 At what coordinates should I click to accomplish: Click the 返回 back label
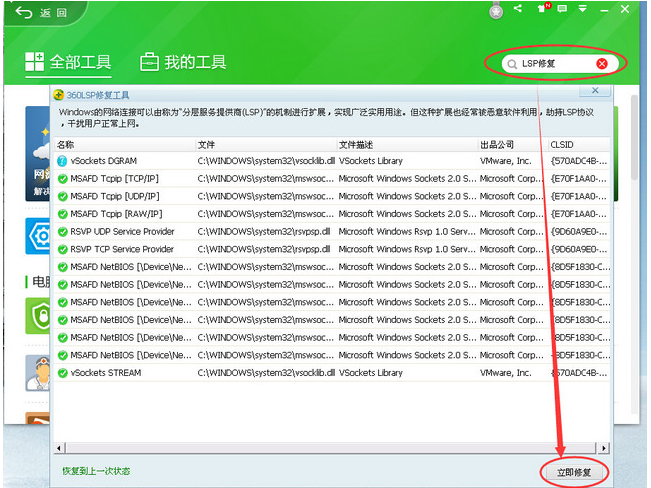[x=54, y=13]
